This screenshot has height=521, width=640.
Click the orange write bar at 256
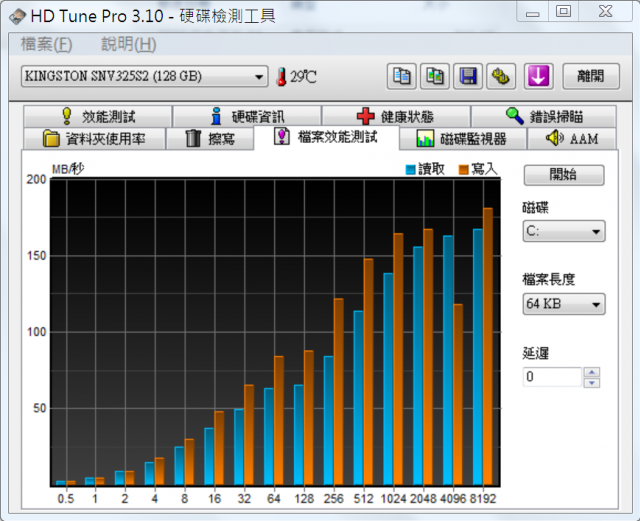[x=339, y=392]
